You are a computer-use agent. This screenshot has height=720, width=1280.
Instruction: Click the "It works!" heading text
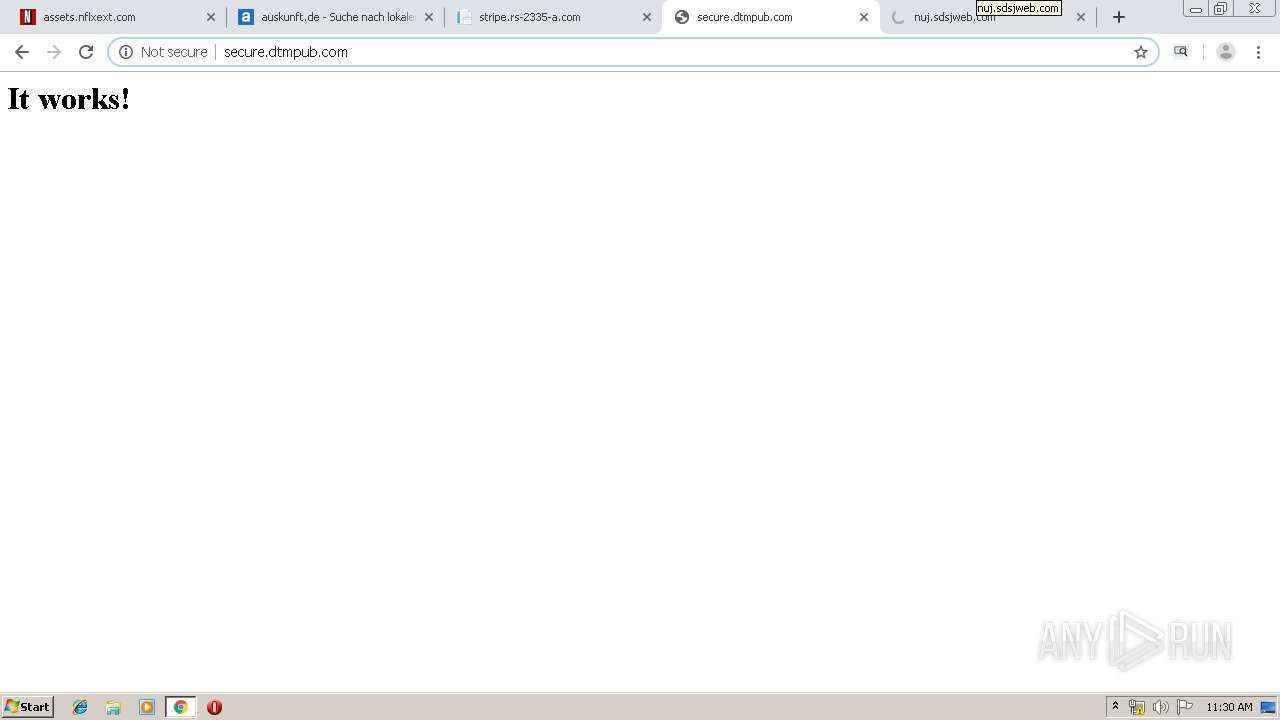pos(69,99)
